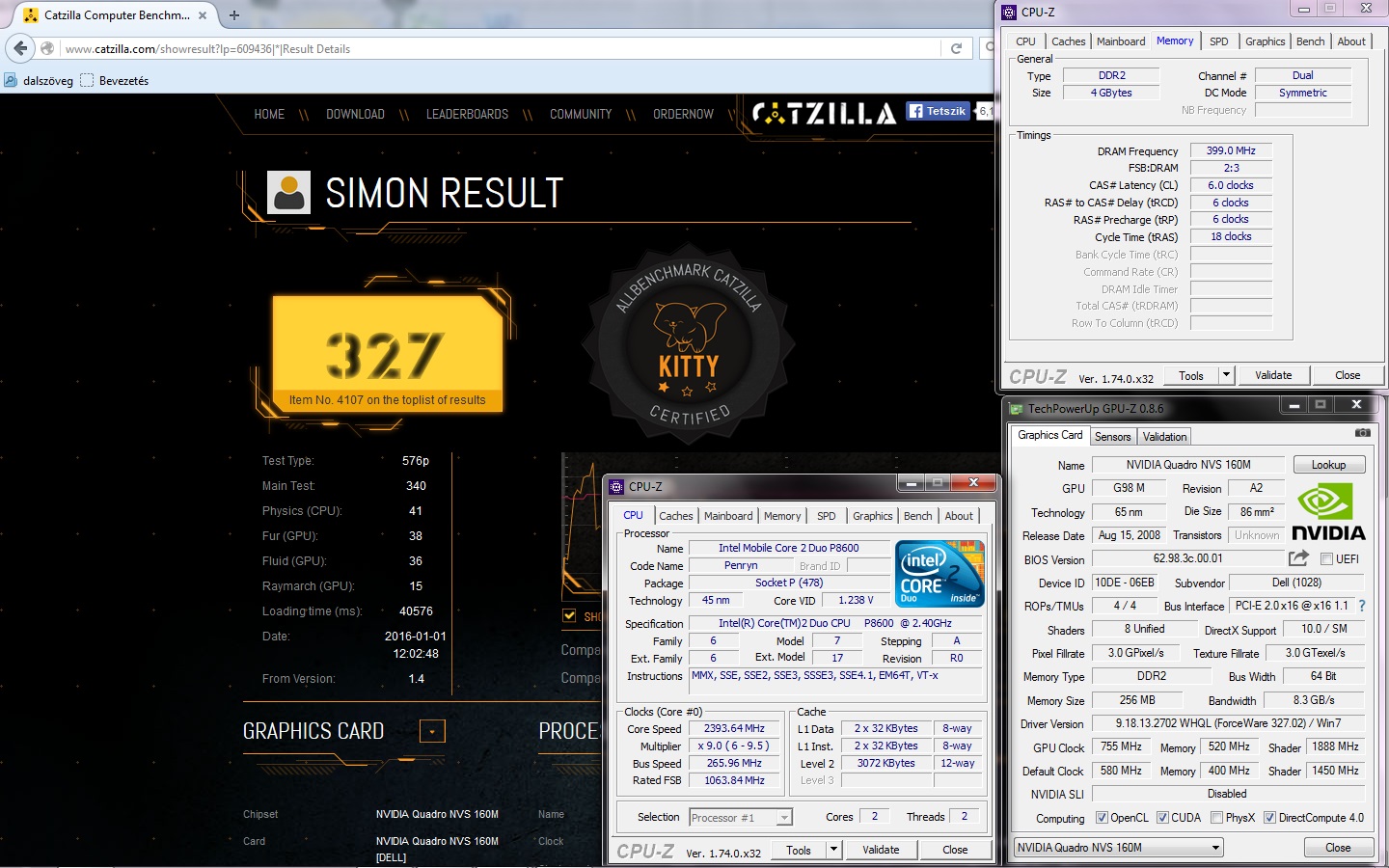Click the Kitty Certified benchmark badge
Viewport: 1389px width, 868px height.
point(688,345)
